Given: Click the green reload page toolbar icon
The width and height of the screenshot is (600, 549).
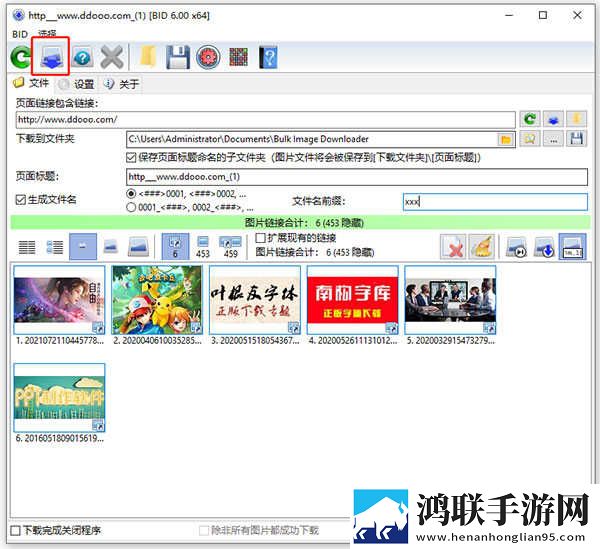Looking at the screenshot, I should [20, 57].
